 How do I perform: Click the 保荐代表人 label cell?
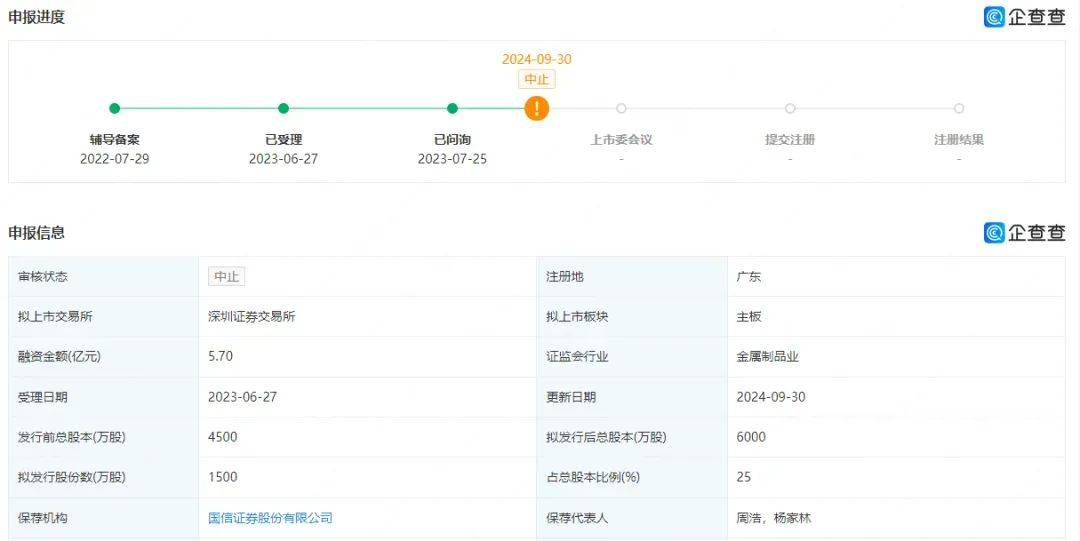632,518
